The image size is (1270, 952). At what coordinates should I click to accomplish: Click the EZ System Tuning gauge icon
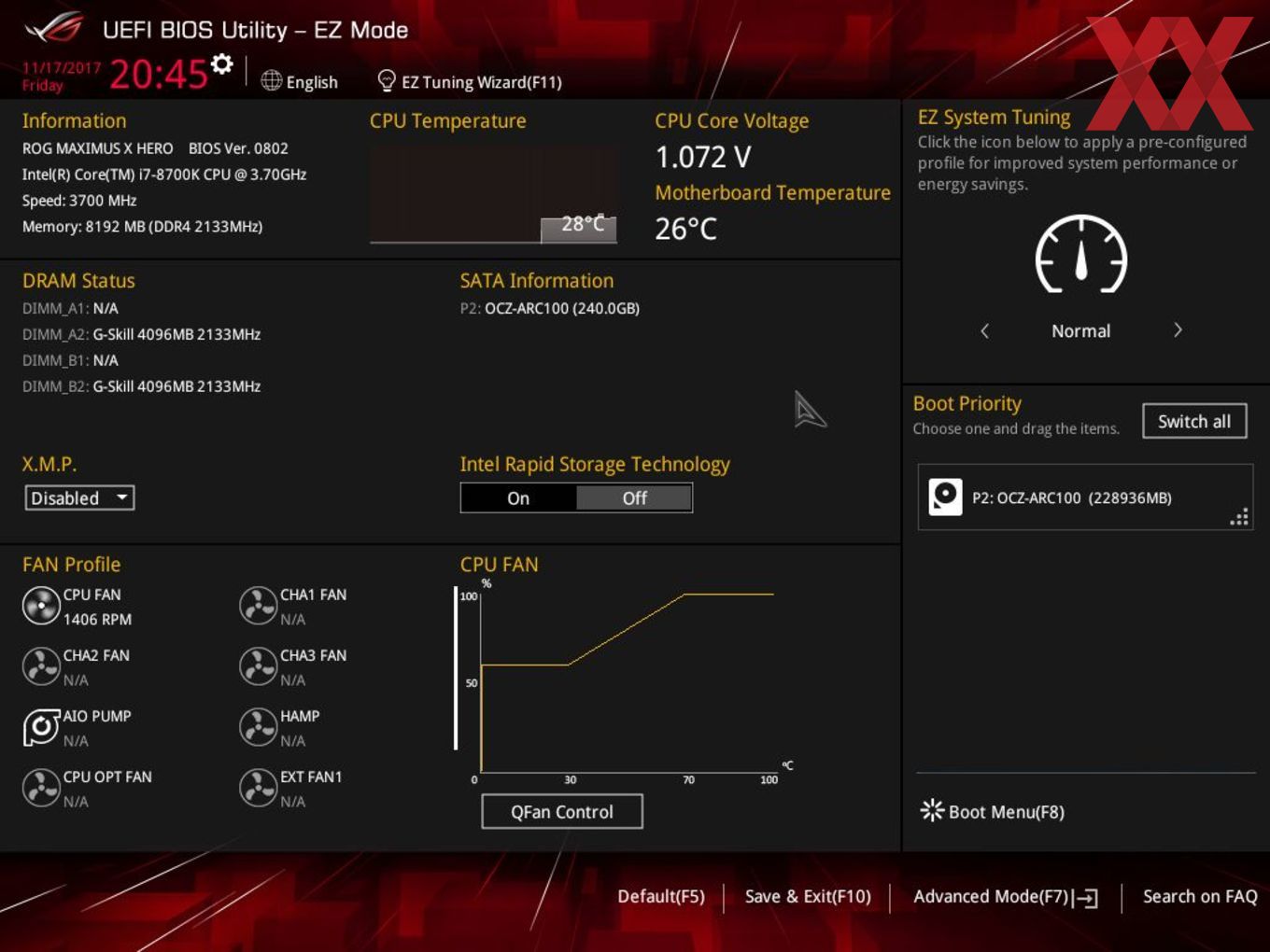(x=1081, y=254)
